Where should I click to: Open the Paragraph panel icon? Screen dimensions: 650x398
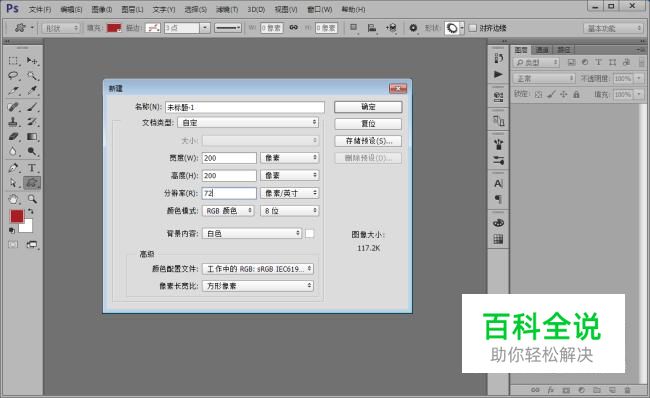tap(498, 199)
